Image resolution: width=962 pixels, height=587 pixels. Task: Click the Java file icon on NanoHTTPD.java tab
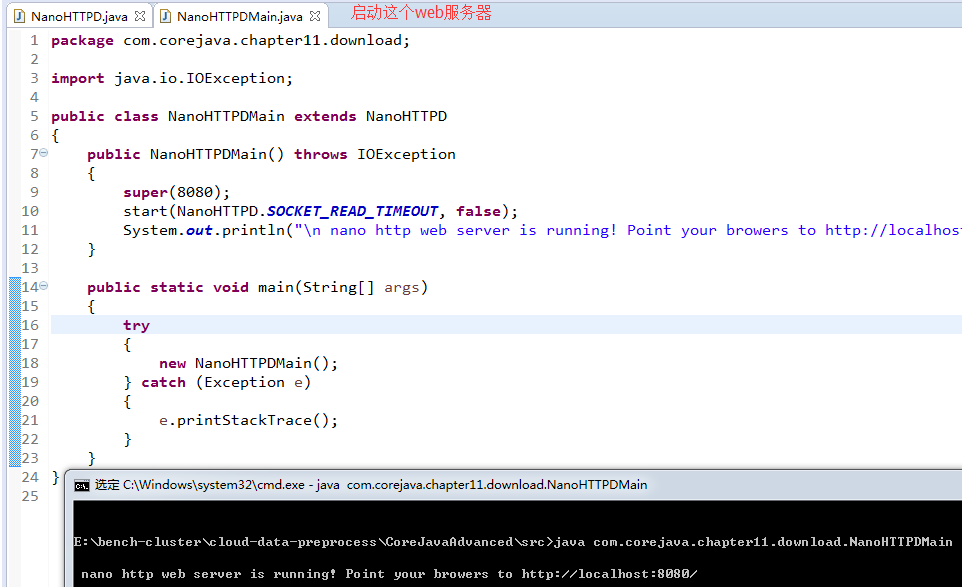pyautogui.click(x=20, y=16)
